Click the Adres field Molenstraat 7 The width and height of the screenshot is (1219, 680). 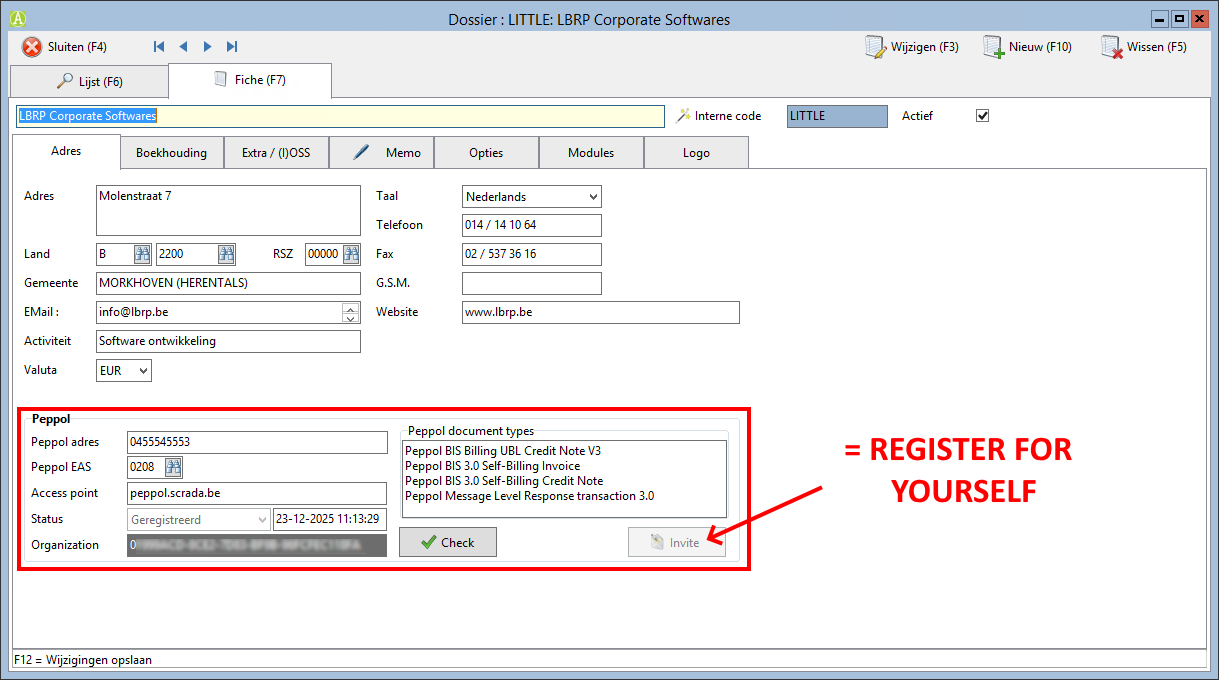tap(228, 210)
